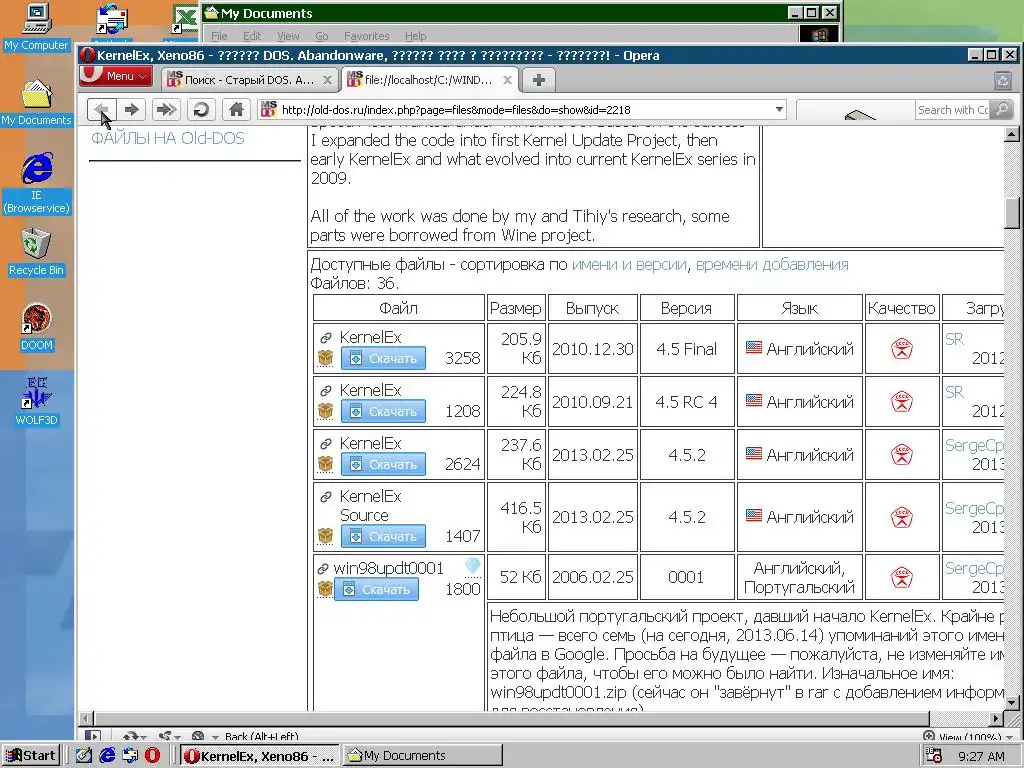Click Скачать for KernelEx 237.6 Кб file
Viewport: 1024px width, 768px height.
[x=383, y=464]
